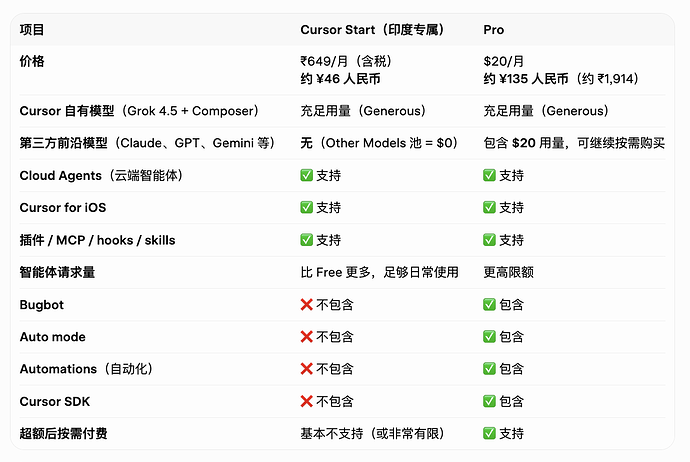690x462 pixels.
Task: Click the ₹649/月（含税）price text
Action: click(347, 61)
